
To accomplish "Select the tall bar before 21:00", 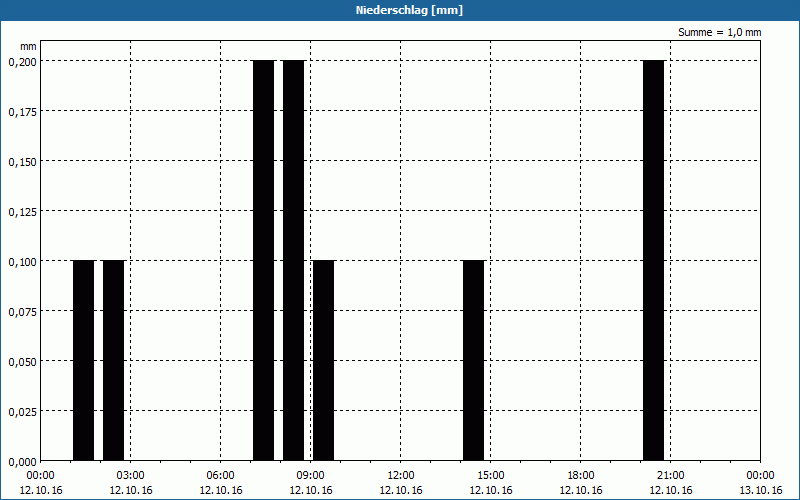I will coord(653,260).
